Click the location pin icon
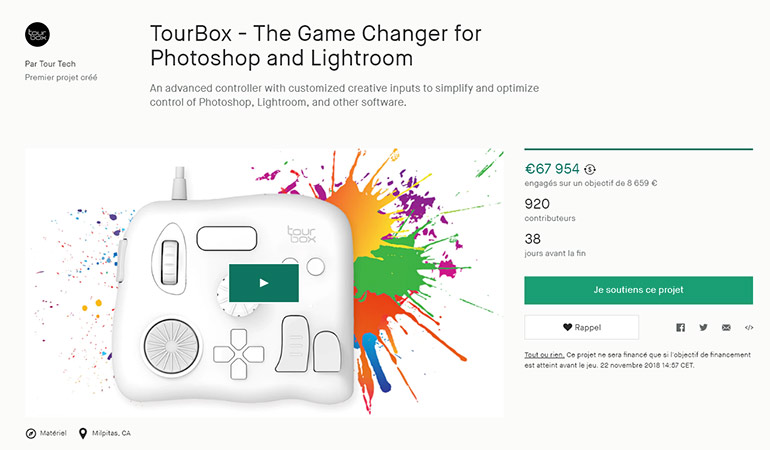 [83, 433]
